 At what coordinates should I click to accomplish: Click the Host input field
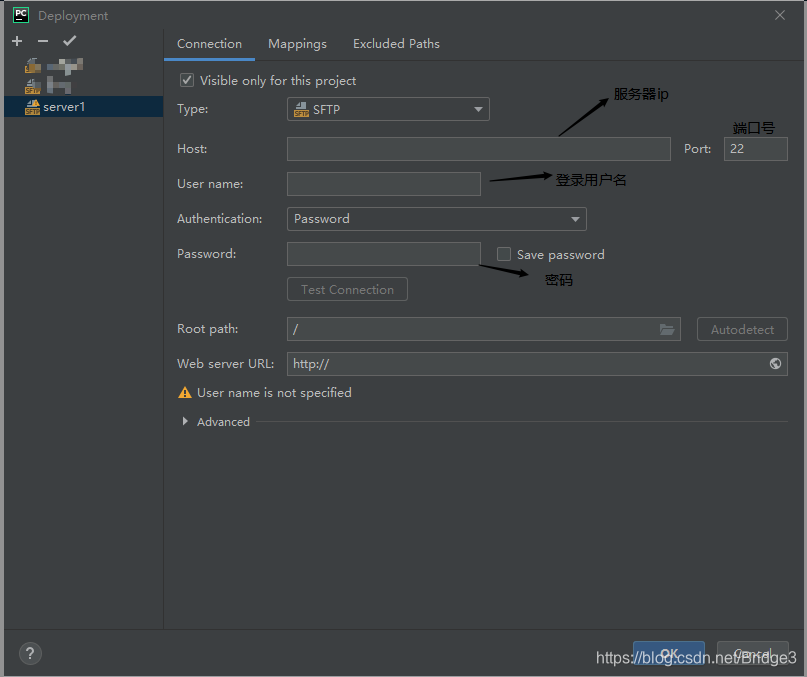(479, 149)
